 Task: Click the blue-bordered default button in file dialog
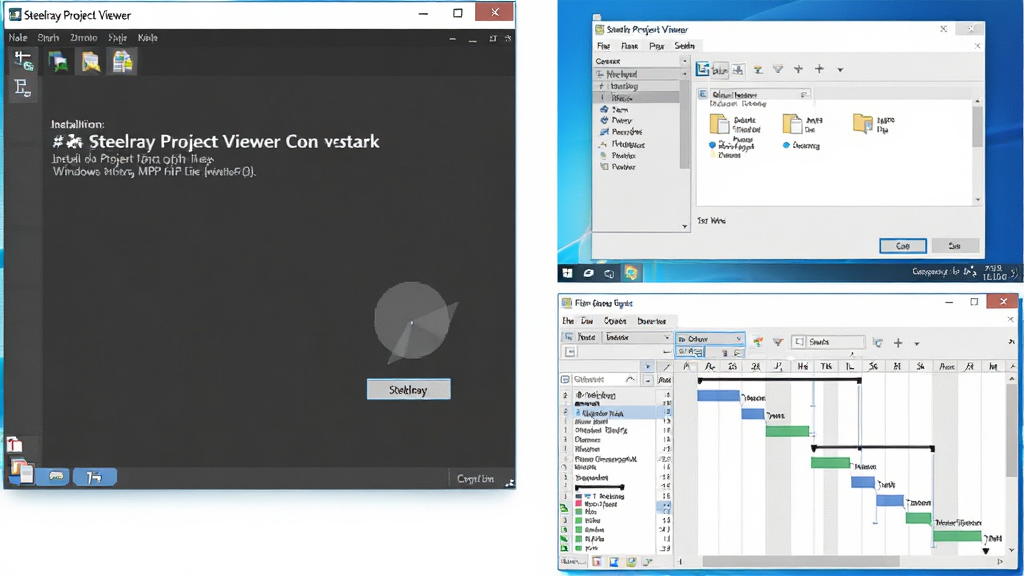[903, 246]
